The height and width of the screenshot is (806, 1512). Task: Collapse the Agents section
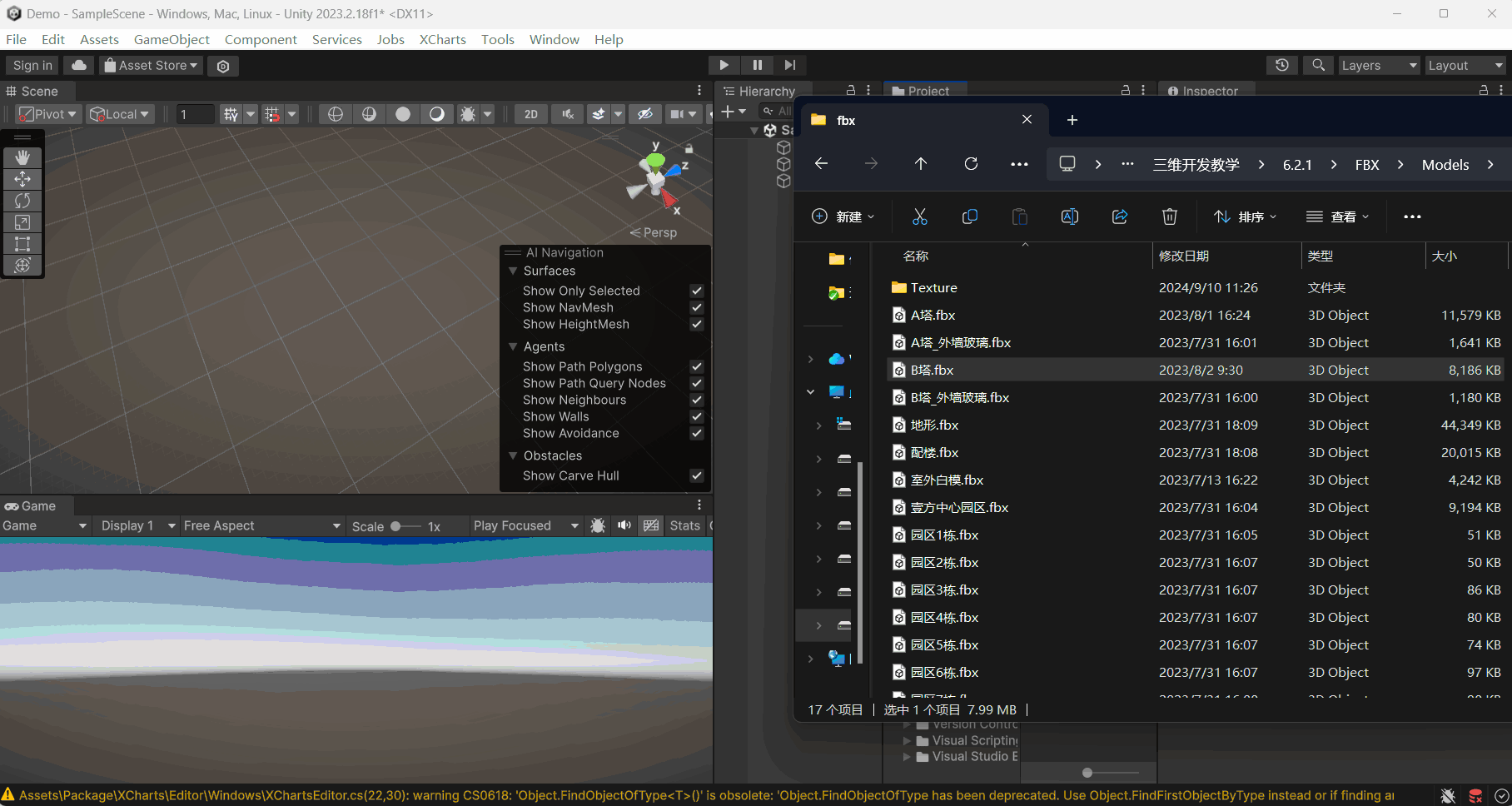[x=513, y=346]
